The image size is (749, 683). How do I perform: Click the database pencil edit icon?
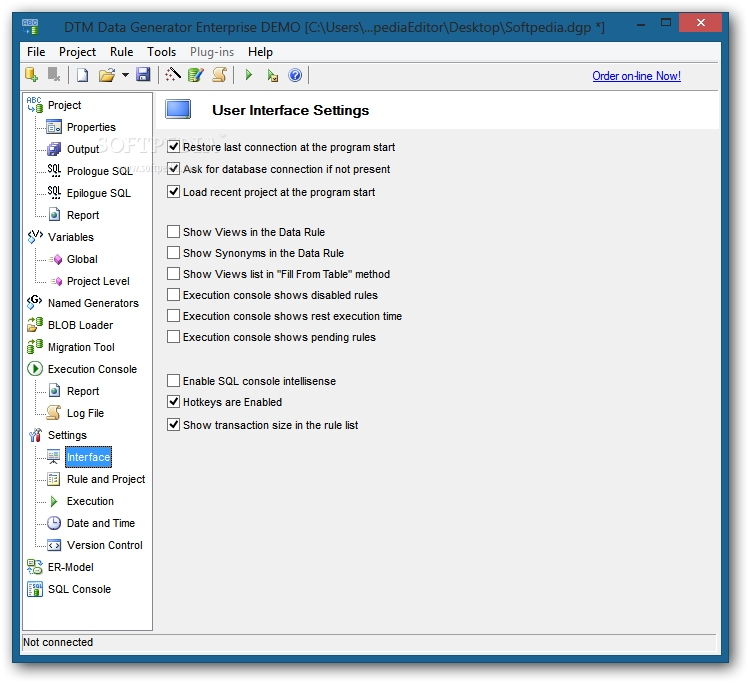[196, 75]
